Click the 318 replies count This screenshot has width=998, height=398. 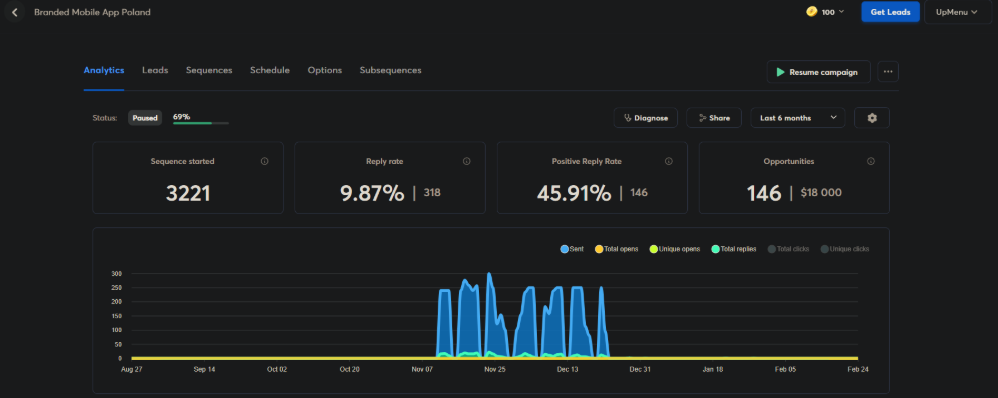432,192
